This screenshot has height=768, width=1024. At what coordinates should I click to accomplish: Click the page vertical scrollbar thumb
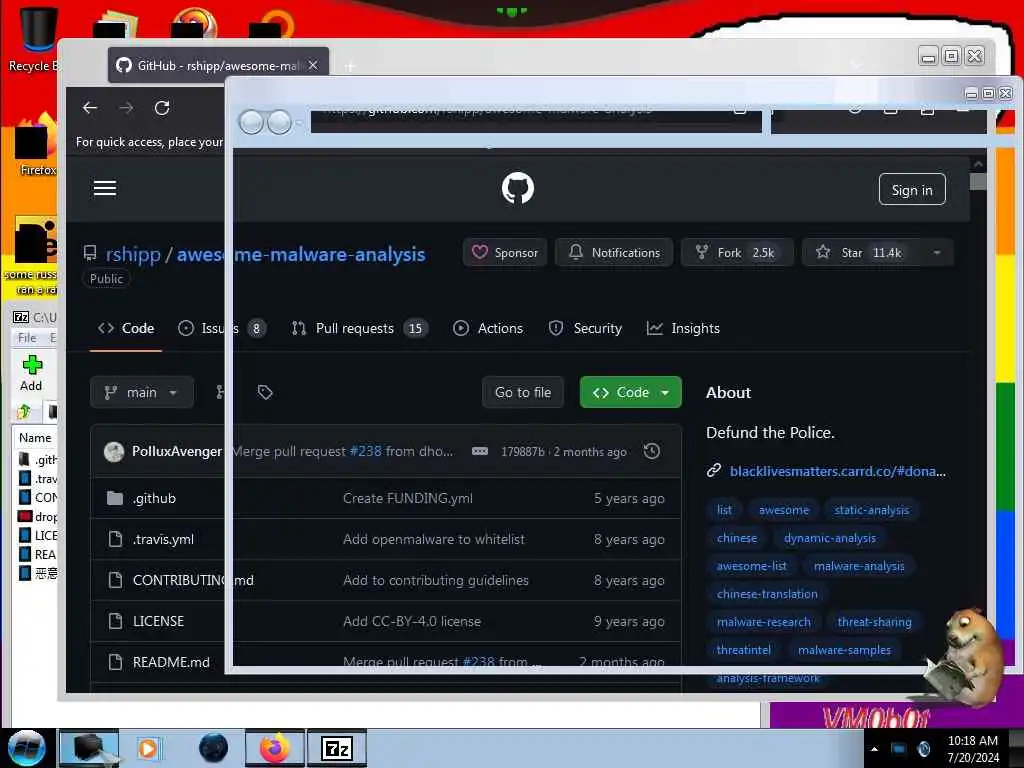tap(978, 181)
